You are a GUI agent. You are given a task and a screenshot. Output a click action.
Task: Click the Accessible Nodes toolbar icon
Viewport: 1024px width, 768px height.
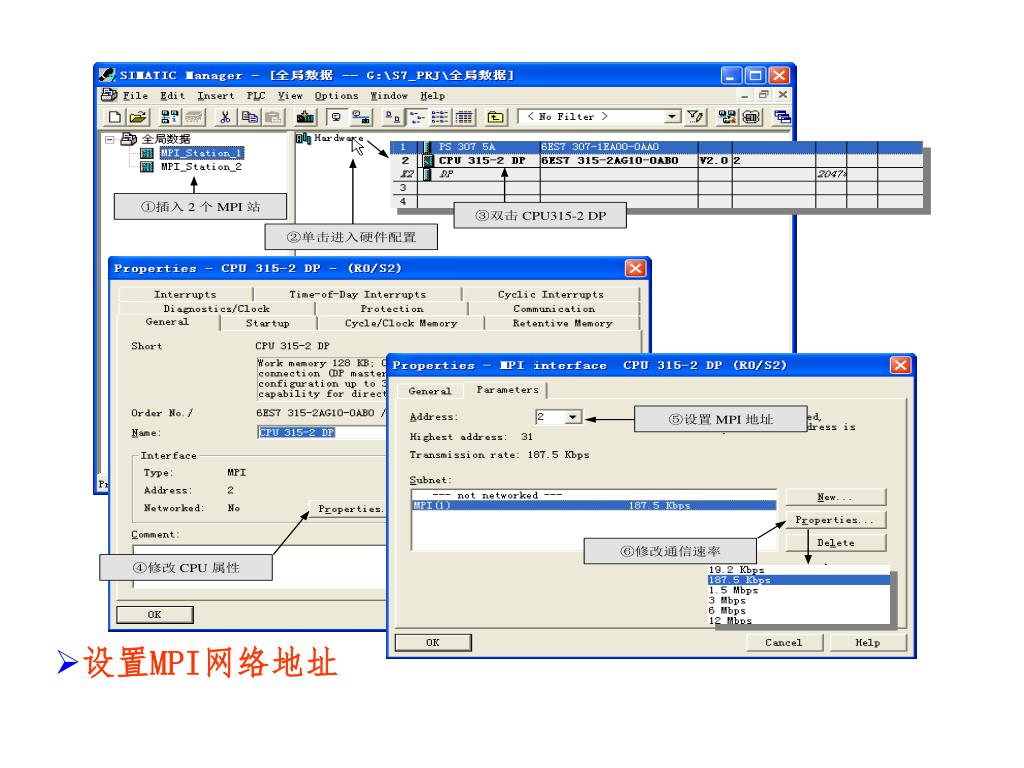pos(170,117)
